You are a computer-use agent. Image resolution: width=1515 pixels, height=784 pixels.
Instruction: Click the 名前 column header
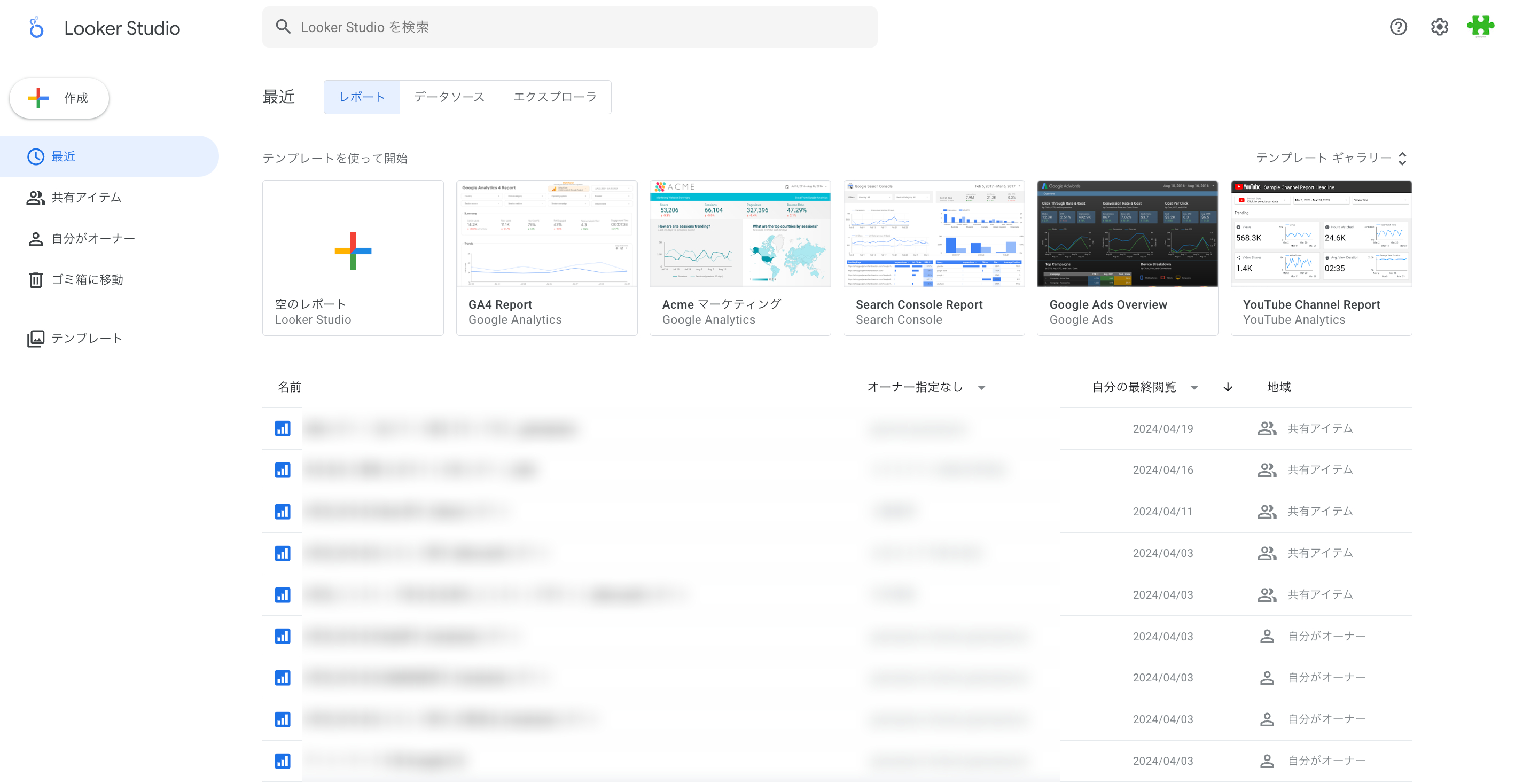click(x=290, y=387)
